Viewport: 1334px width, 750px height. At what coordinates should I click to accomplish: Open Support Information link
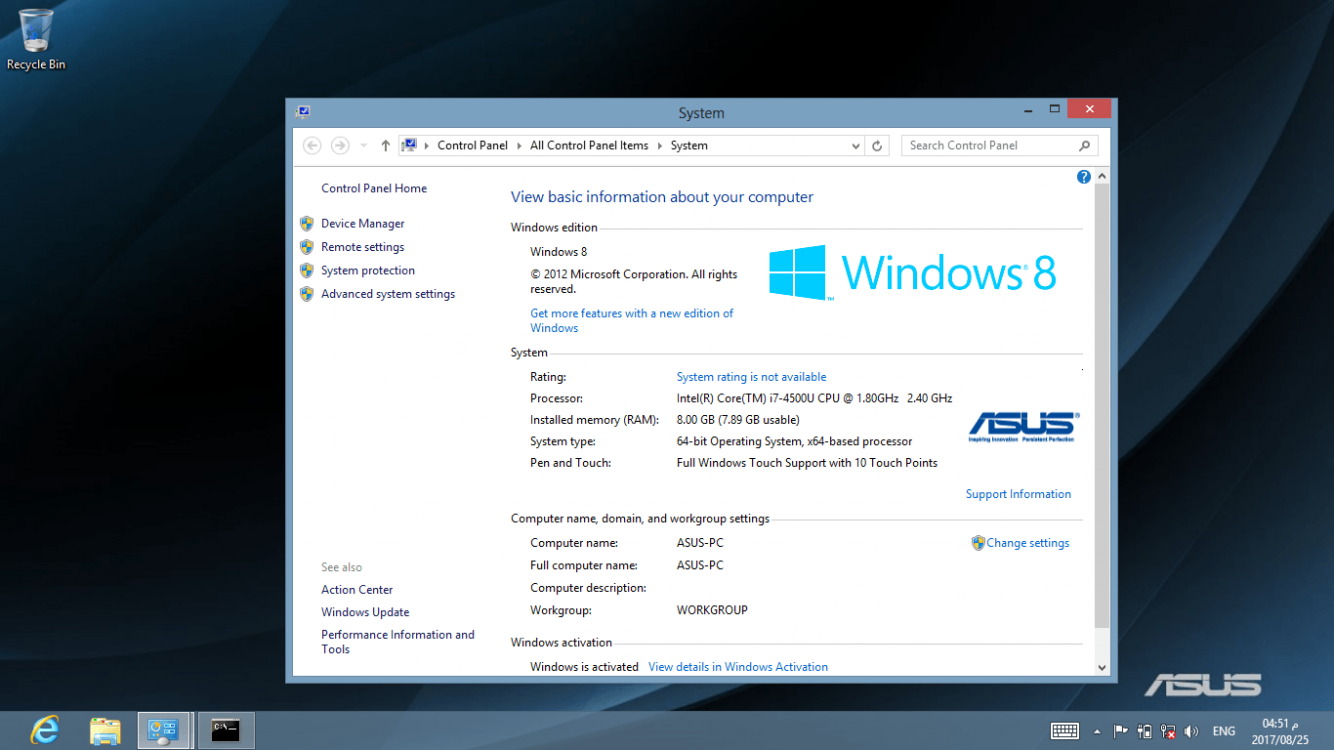pos(1018,494)
